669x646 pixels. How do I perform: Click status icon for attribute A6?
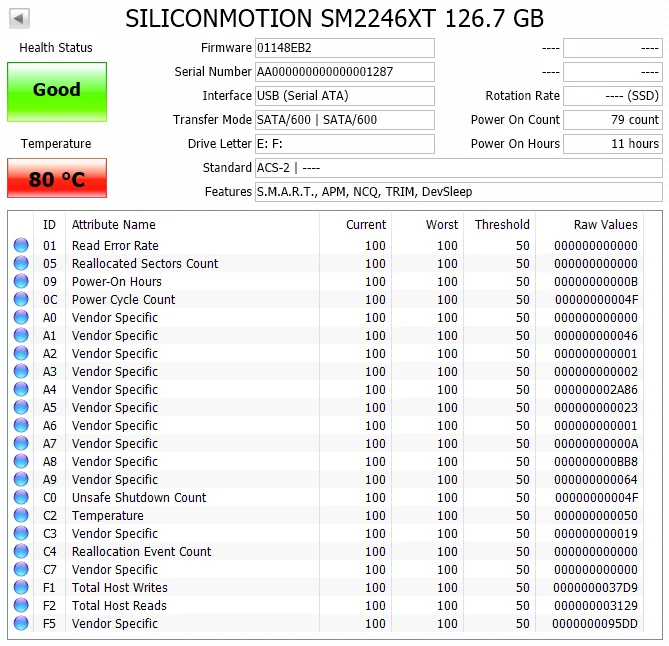coord(21,425)
